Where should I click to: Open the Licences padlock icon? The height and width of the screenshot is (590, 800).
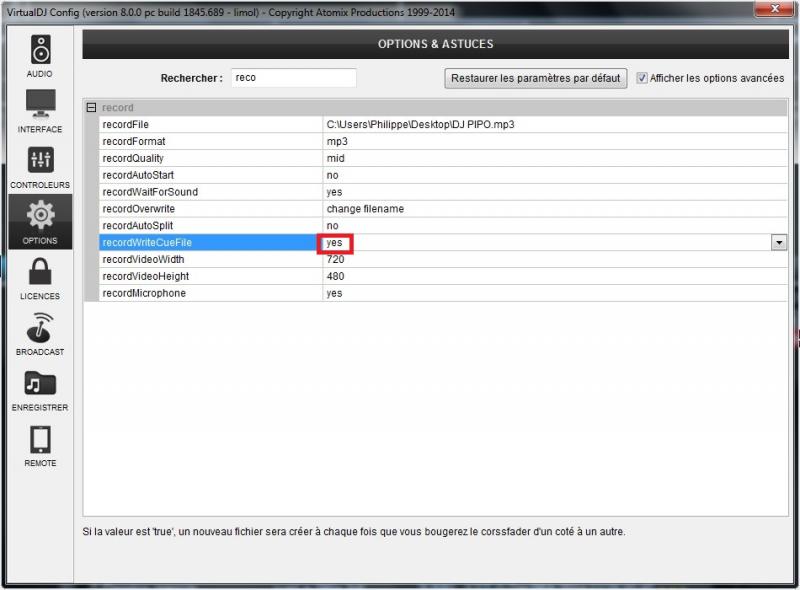tap(40, 271)
